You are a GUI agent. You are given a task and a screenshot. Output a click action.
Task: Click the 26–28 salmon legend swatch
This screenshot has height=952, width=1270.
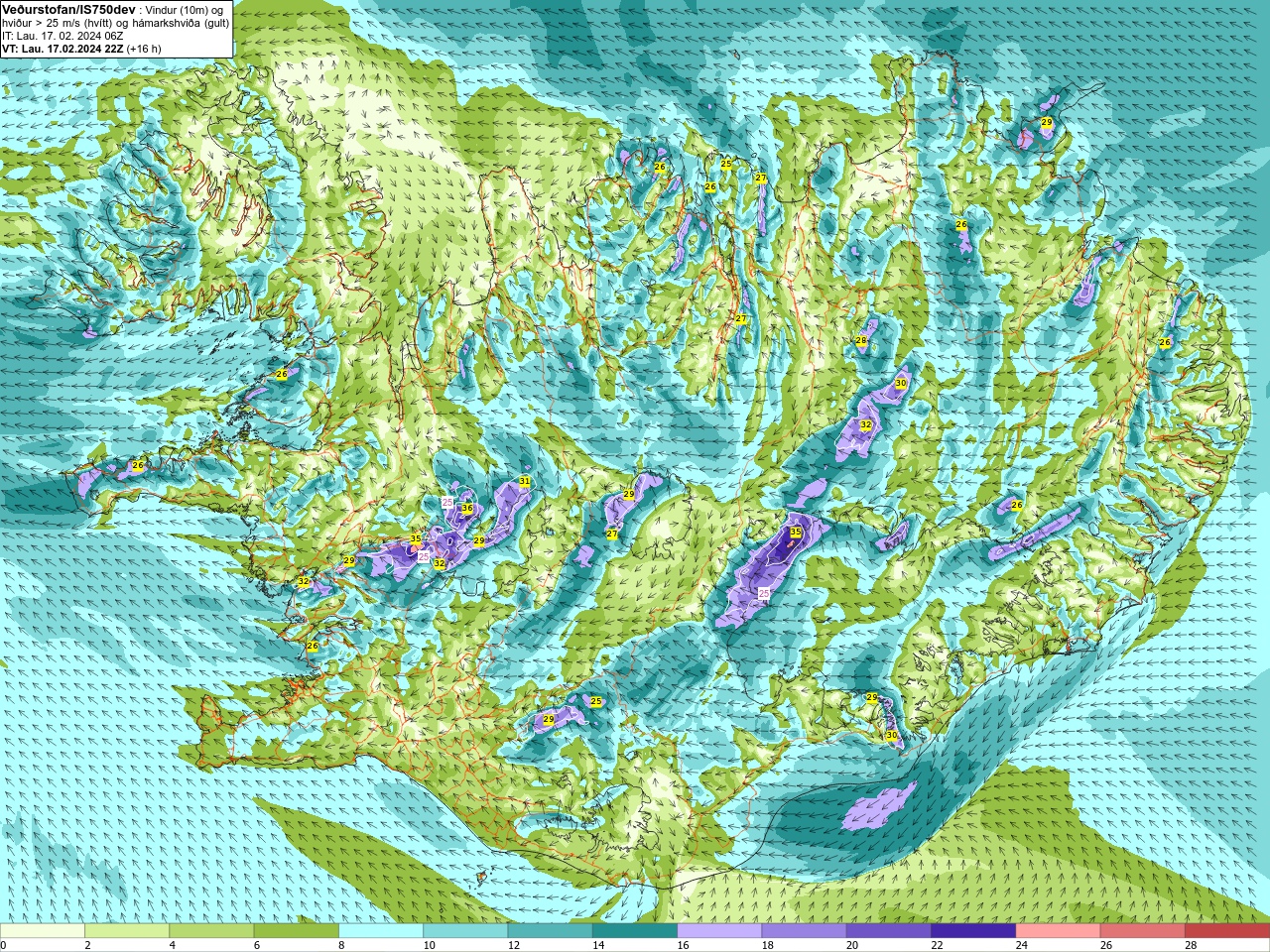(x=1143, y=931)
